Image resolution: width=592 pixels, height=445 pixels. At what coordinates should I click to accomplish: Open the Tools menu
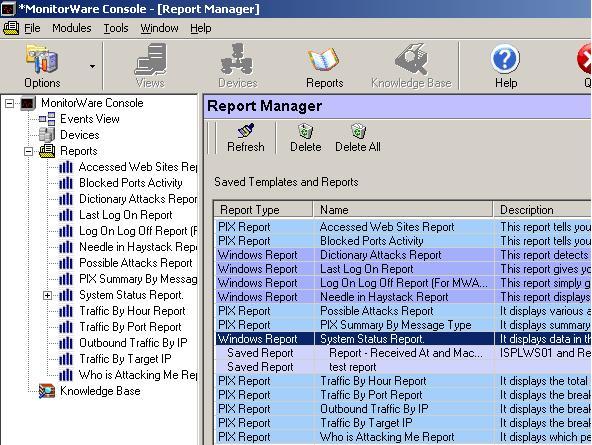pyautogui.click(x=116, y=28)
